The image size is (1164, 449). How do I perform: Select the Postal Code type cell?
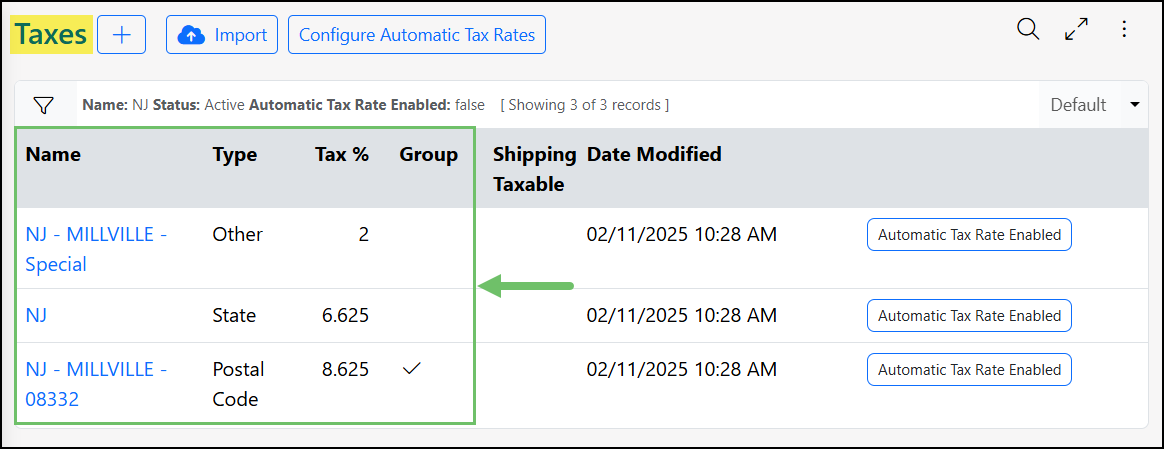coord(238,384)
